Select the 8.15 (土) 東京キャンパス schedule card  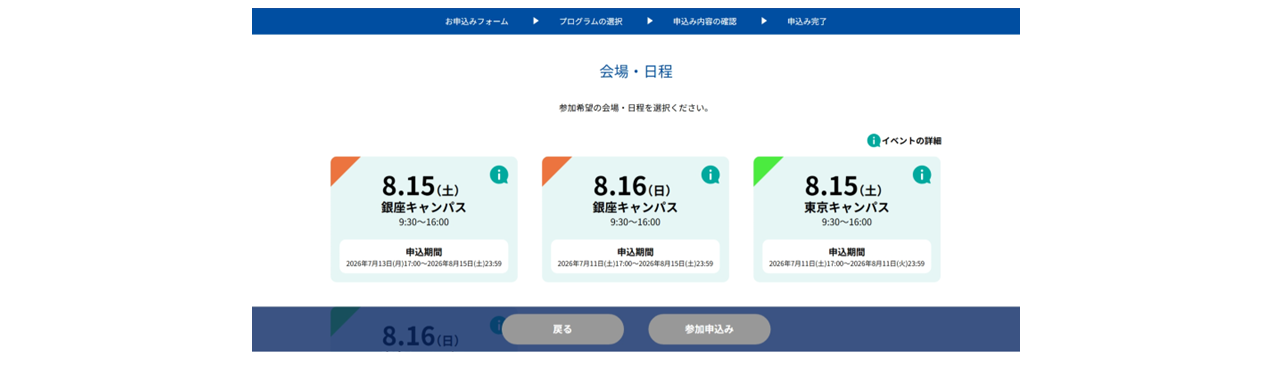point(847,219)
